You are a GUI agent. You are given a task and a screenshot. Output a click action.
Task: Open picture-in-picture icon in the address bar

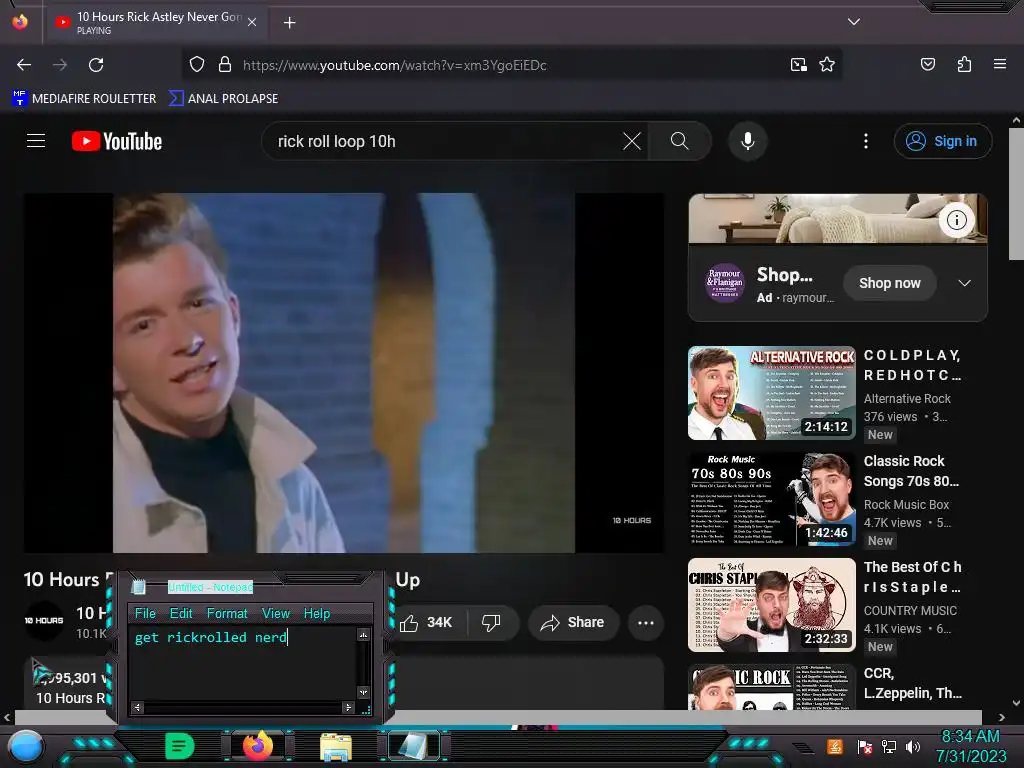pos(798,65)
